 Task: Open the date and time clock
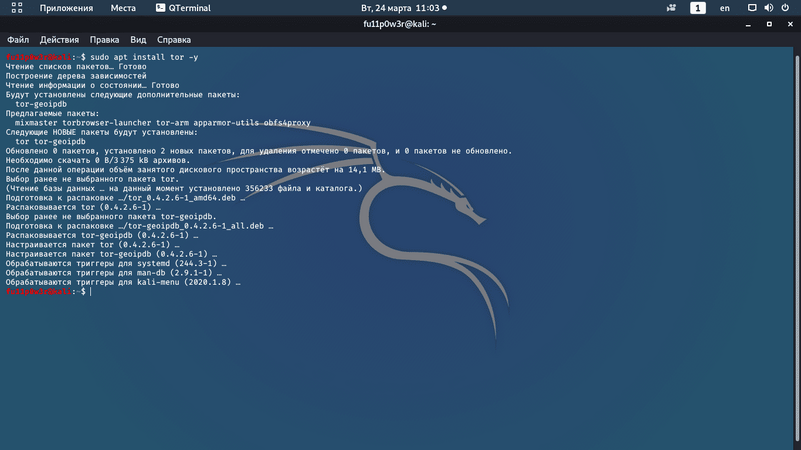click(404, 8)
